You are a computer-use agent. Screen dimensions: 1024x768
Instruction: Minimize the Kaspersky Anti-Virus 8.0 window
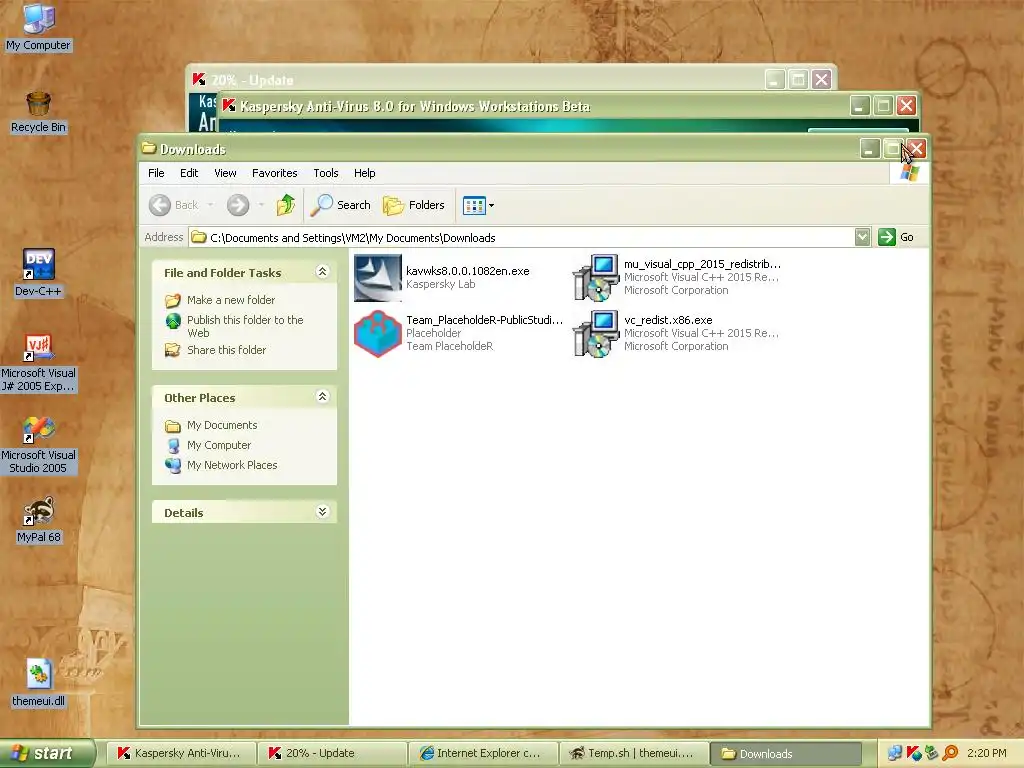tap(859, 105)
